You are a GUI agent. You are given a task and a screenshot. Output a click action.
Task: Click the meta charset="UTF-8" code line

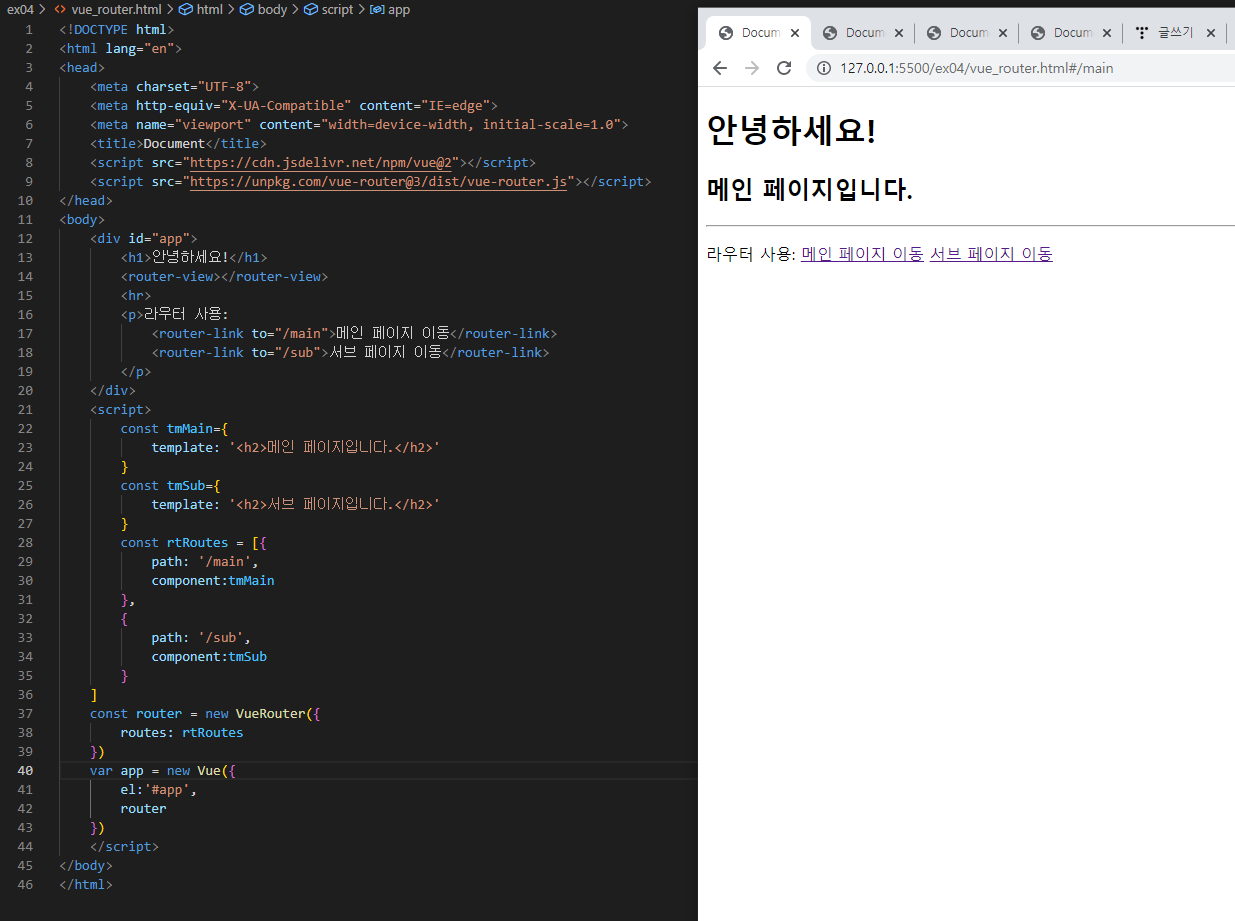(x=174, y=86)
